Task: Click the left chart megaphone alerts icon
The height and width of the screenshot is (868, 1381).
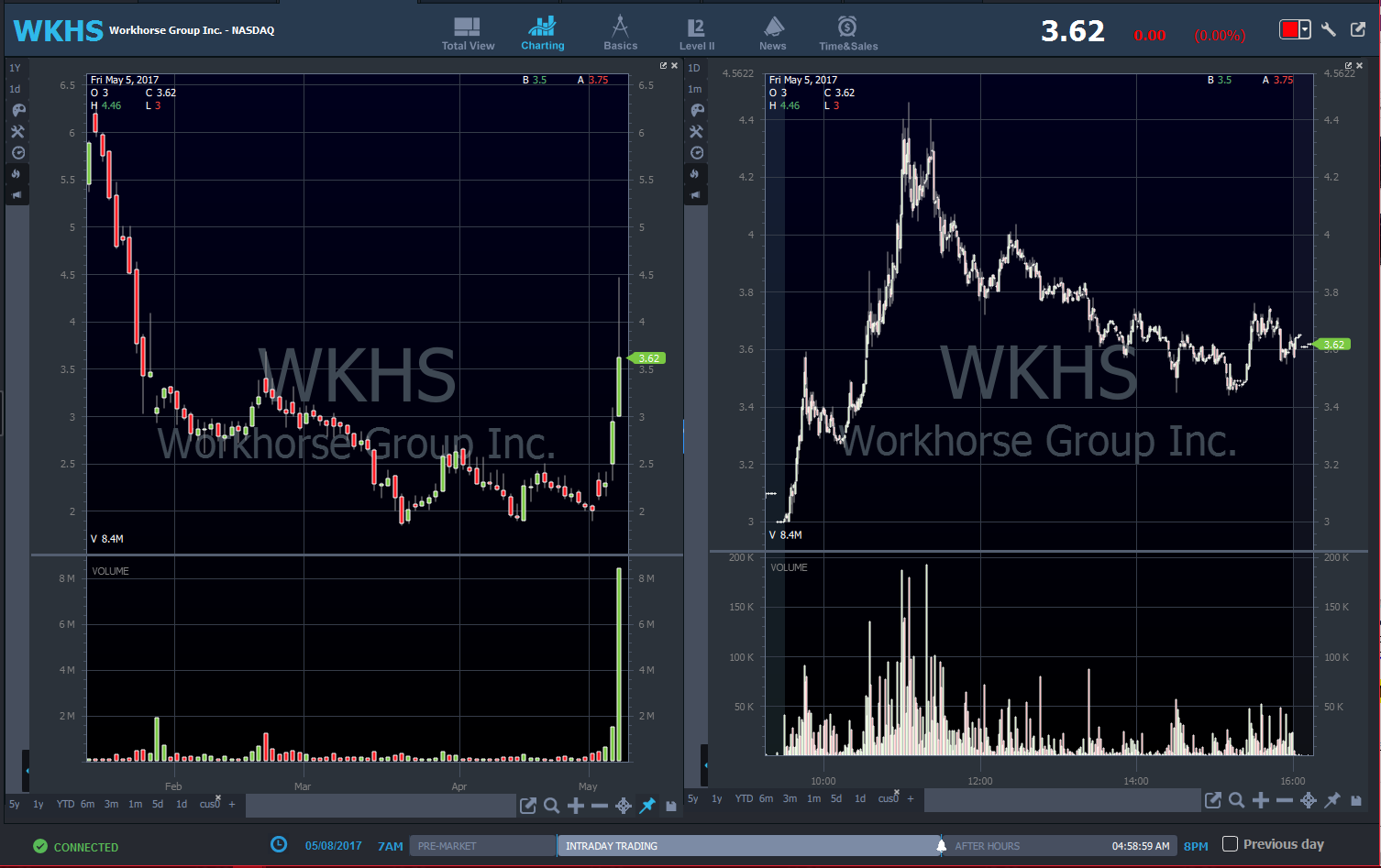Action: (x=17, y=194)
